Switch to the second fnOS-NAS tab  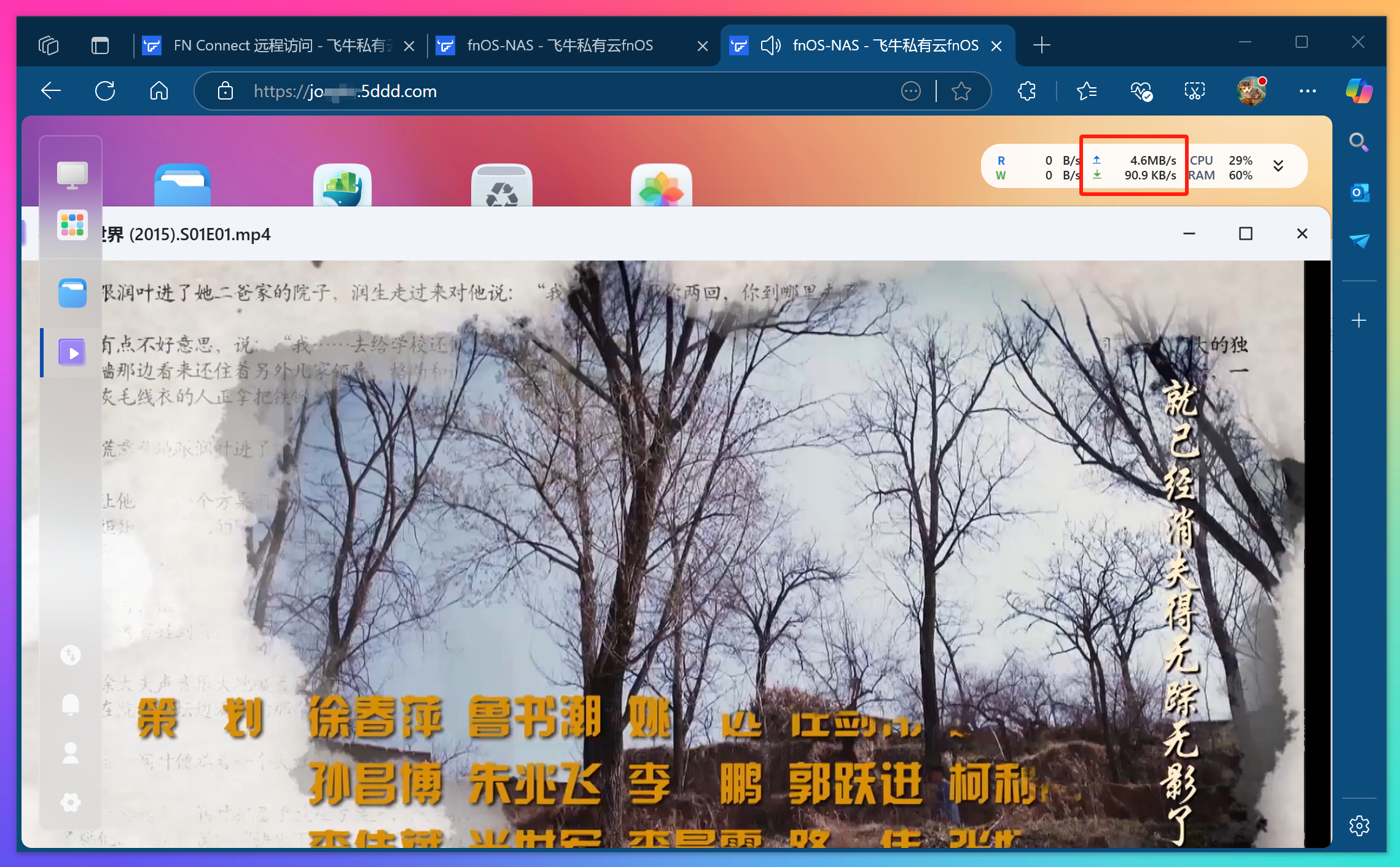click(559, 45)
